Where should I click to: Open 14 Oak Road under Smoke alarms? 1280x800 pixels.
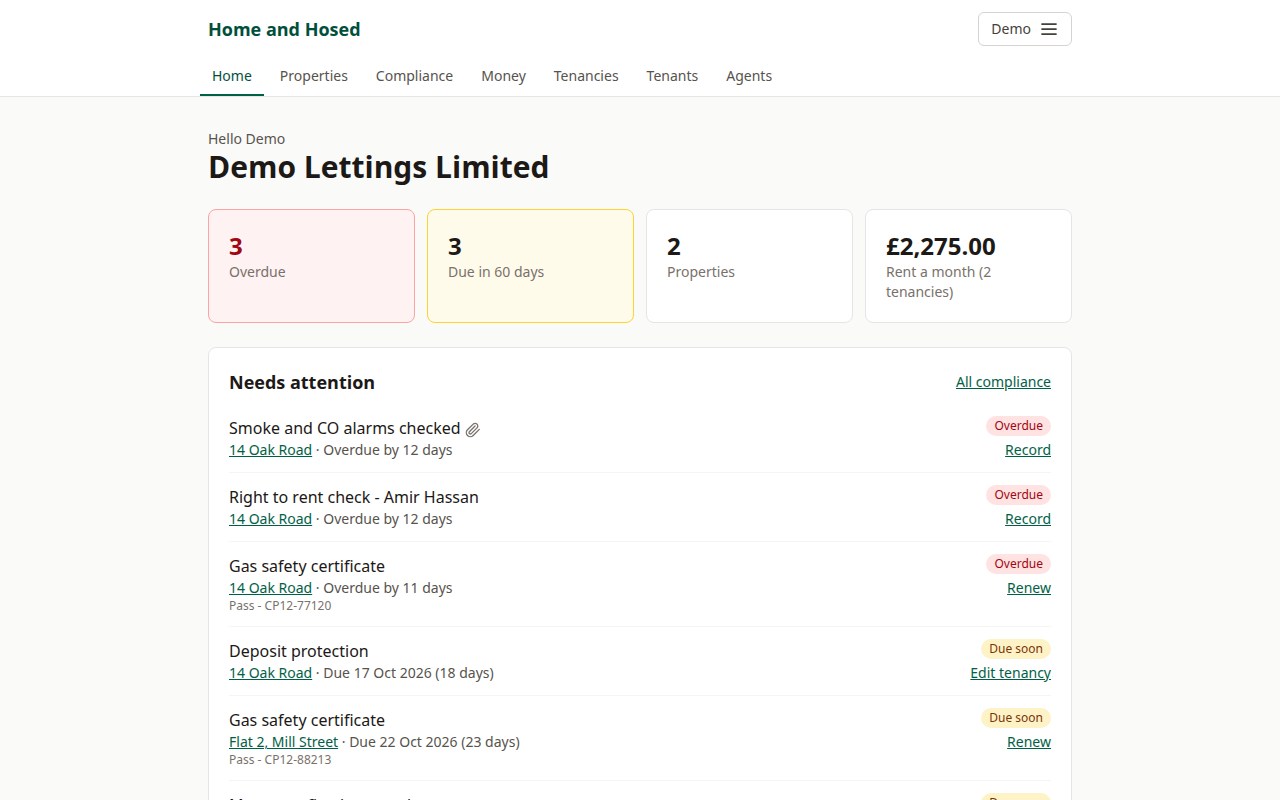pos(270,450)
